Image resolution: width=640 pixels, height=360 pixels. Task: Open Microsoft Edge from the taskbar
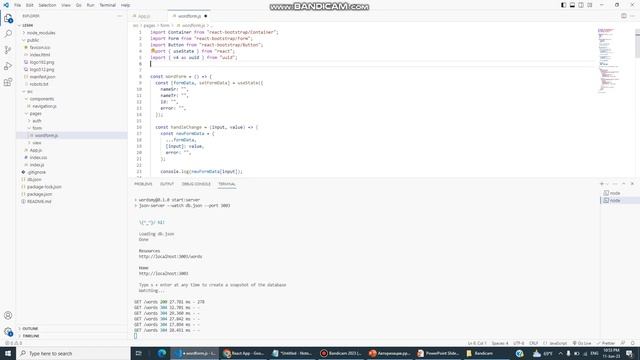coord(162,353)
